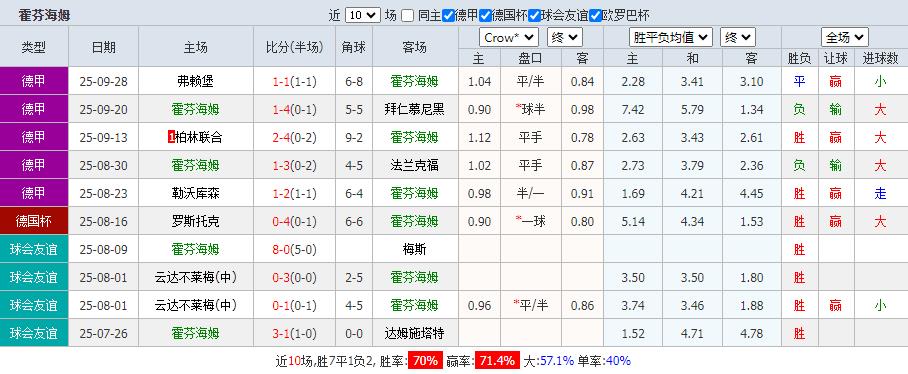Click the 71.4% handicap win rate badge
The image size is (908, 374).
tap(497, 361)
